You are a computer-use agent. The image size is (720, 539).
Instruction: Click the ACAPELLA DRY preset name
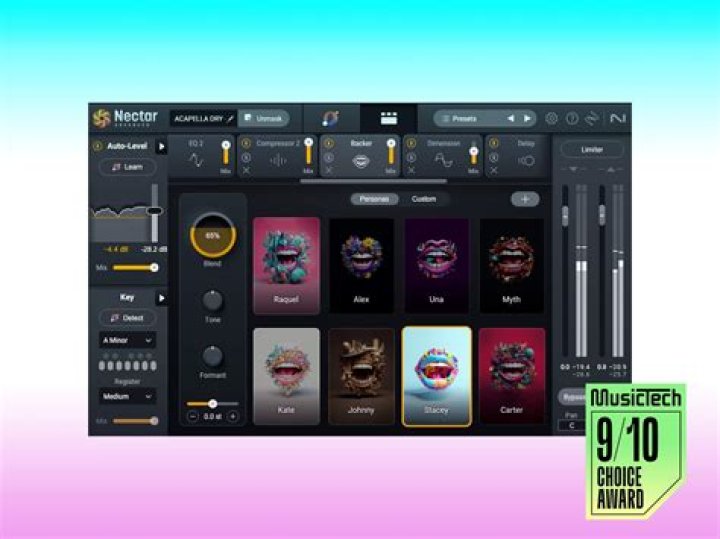point(198,118)
